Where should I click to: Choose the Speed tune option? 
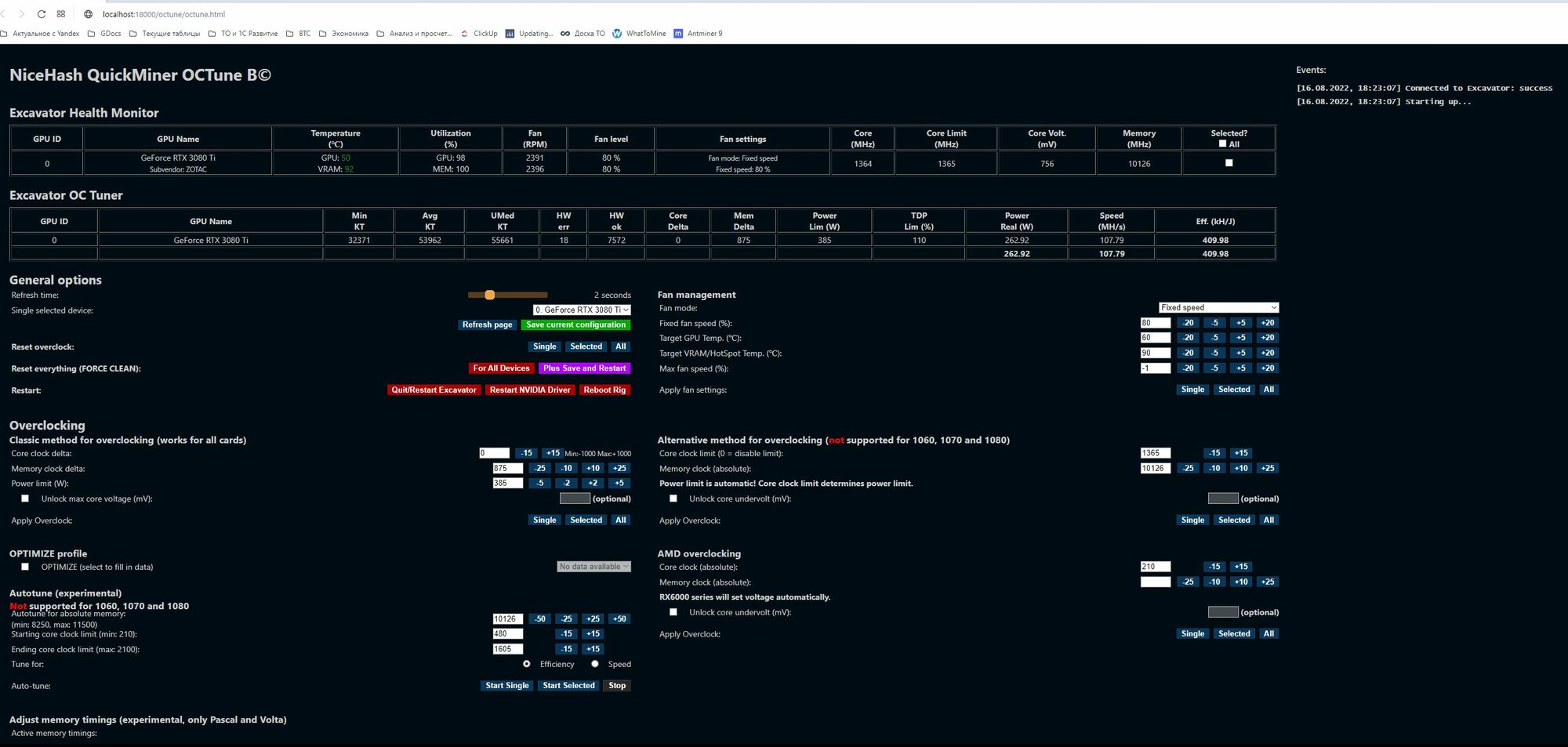click(x=595, y=664)
